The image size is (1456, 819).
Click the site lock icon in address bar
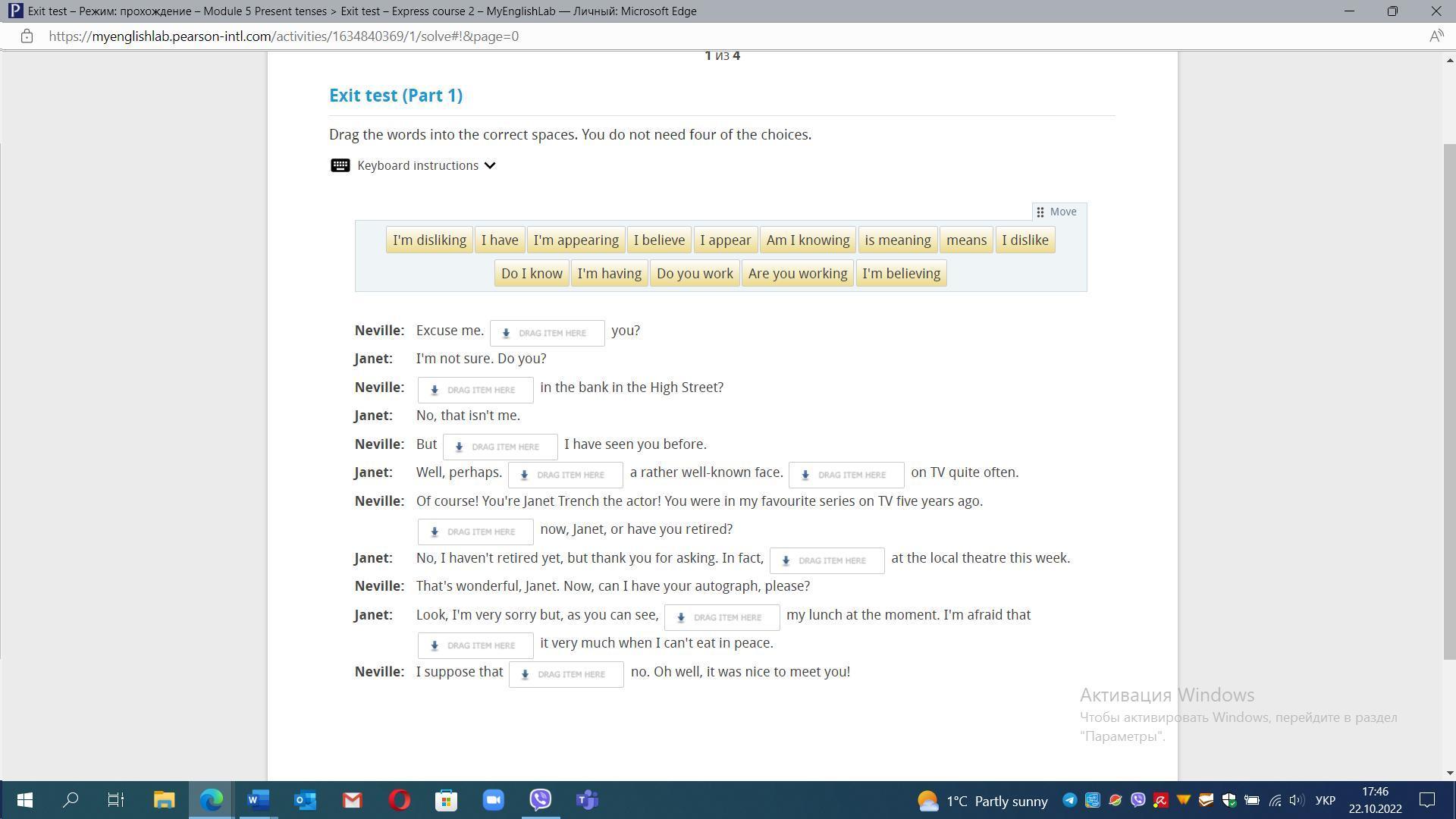(27, 36)
